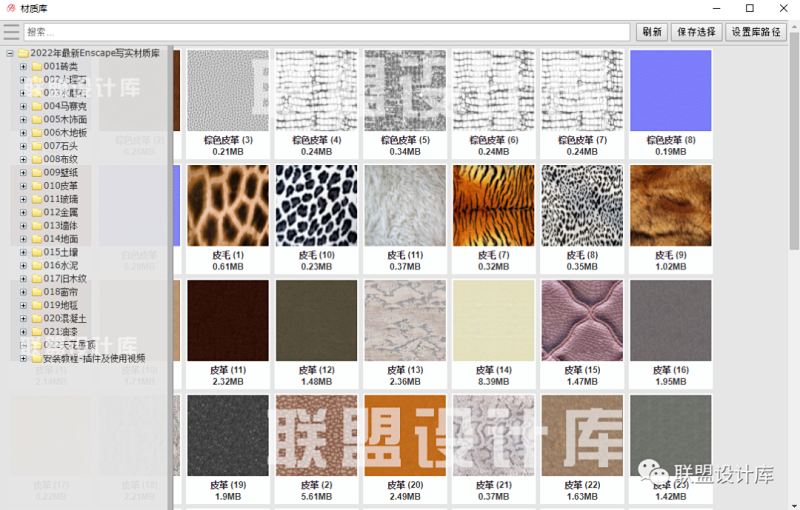
Task: Select the 020混凝土 tree item
Action: pyautogui.click(x=65, y=318)
